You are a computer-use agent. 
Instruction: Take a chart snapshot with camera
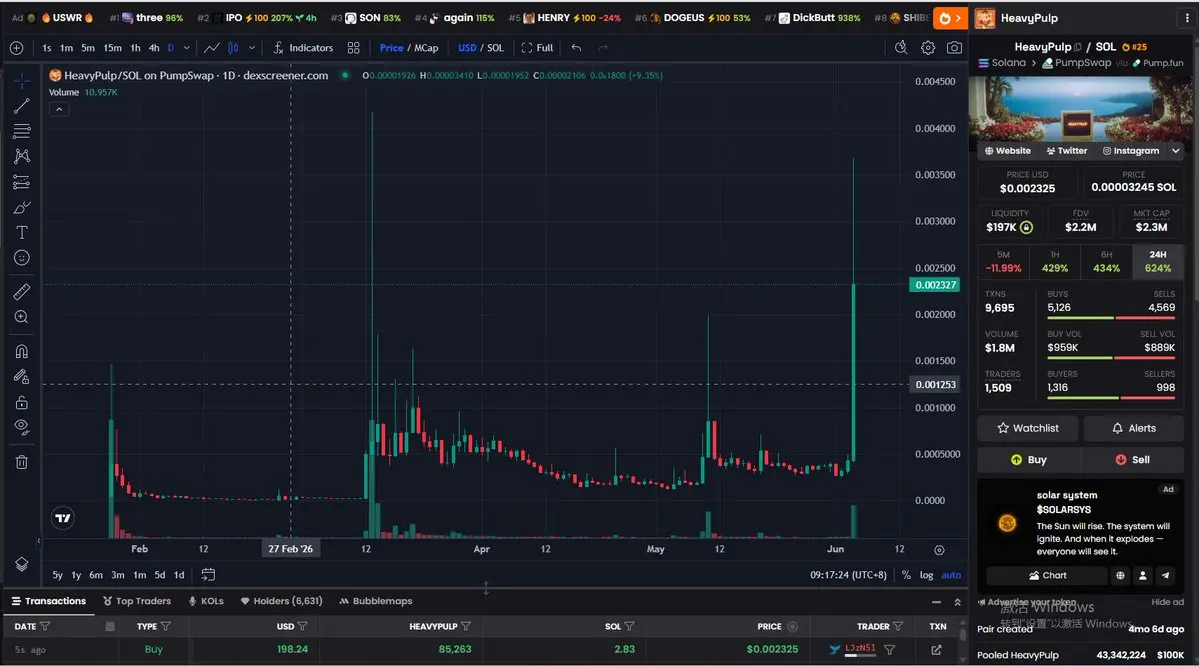954,47
